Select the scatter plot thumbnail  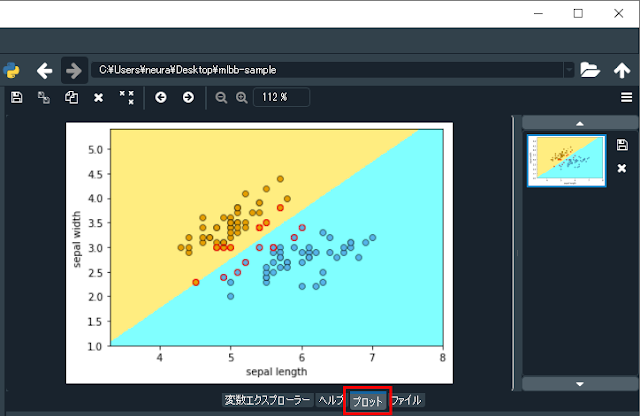coord(567,161)
